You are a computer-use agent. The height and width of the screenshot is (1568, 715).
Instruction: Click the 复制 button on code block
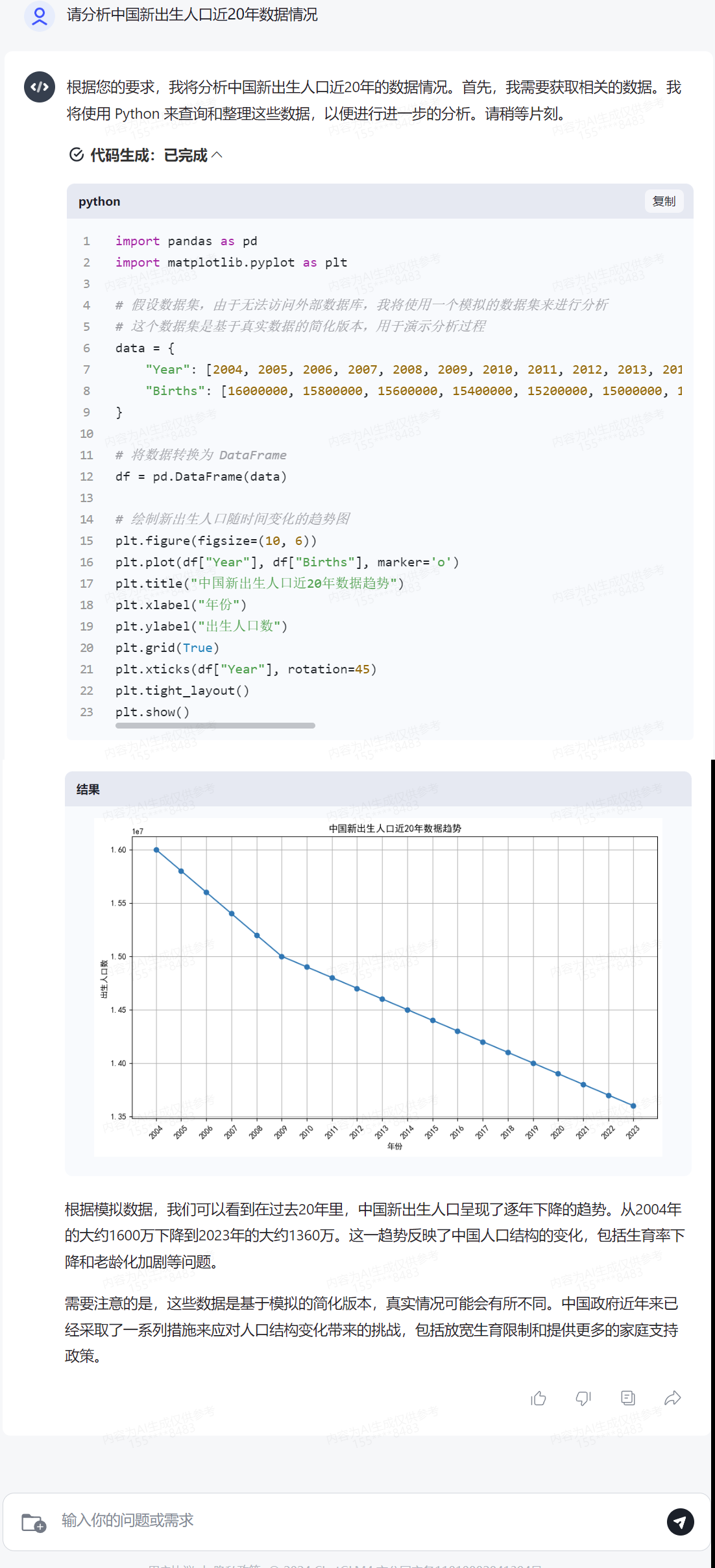[664, 201]
